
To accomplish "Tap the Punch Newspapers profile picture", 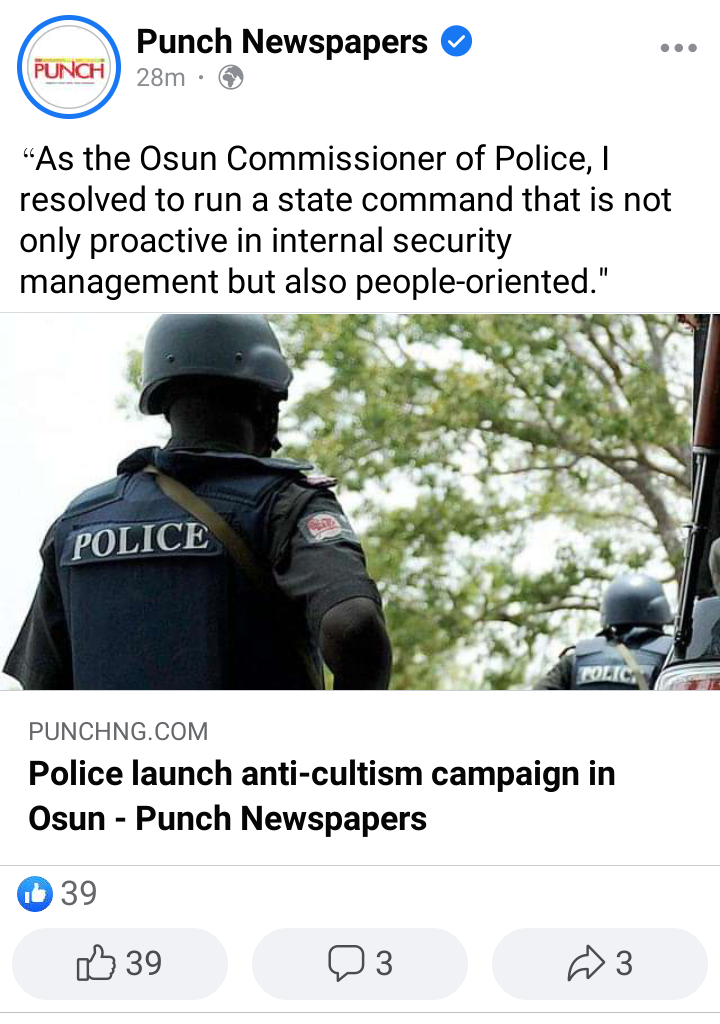I will coord(69,67).
